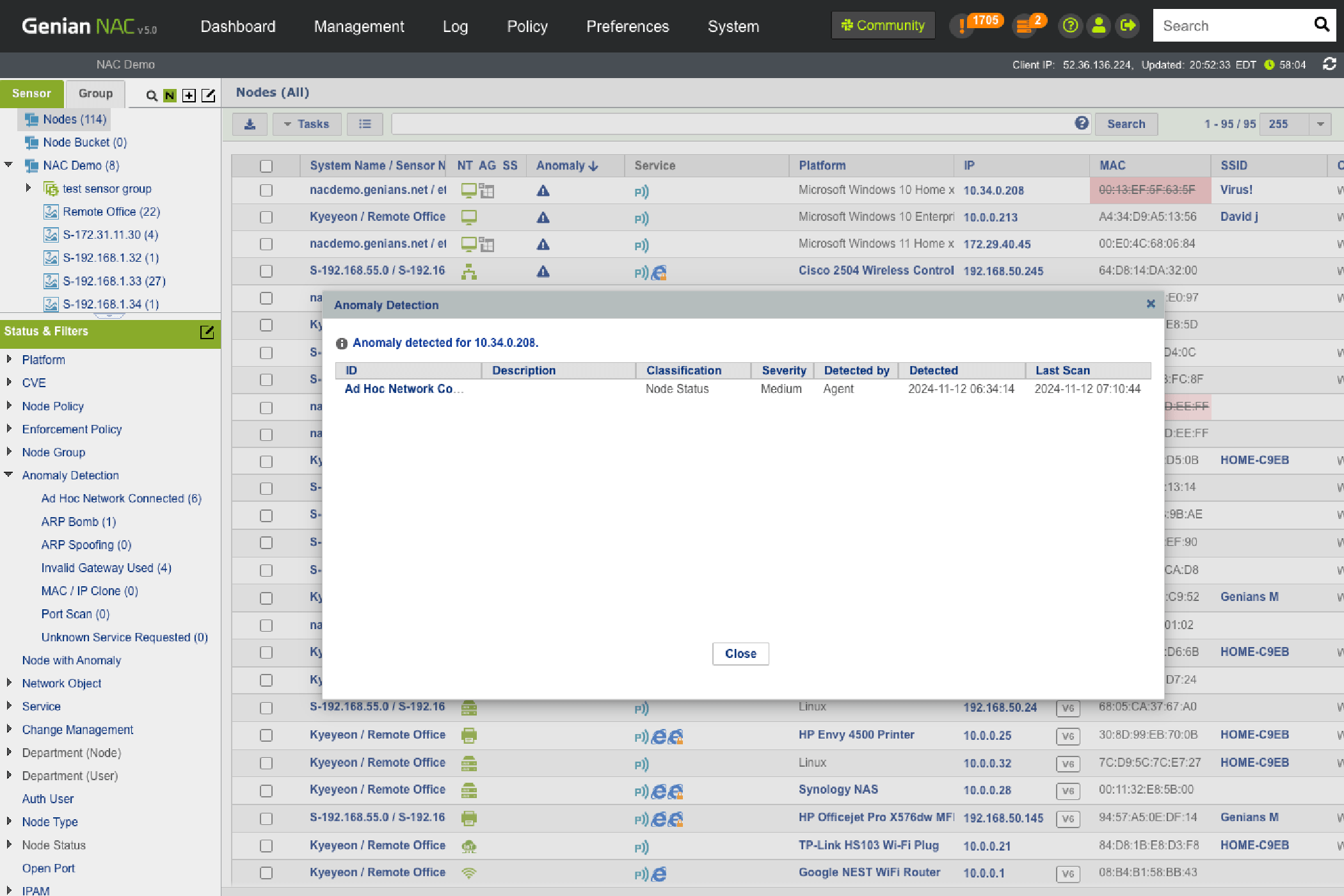Switch to the Group tab
This screenshot has width=1344, height=896.
click(95, 93)
